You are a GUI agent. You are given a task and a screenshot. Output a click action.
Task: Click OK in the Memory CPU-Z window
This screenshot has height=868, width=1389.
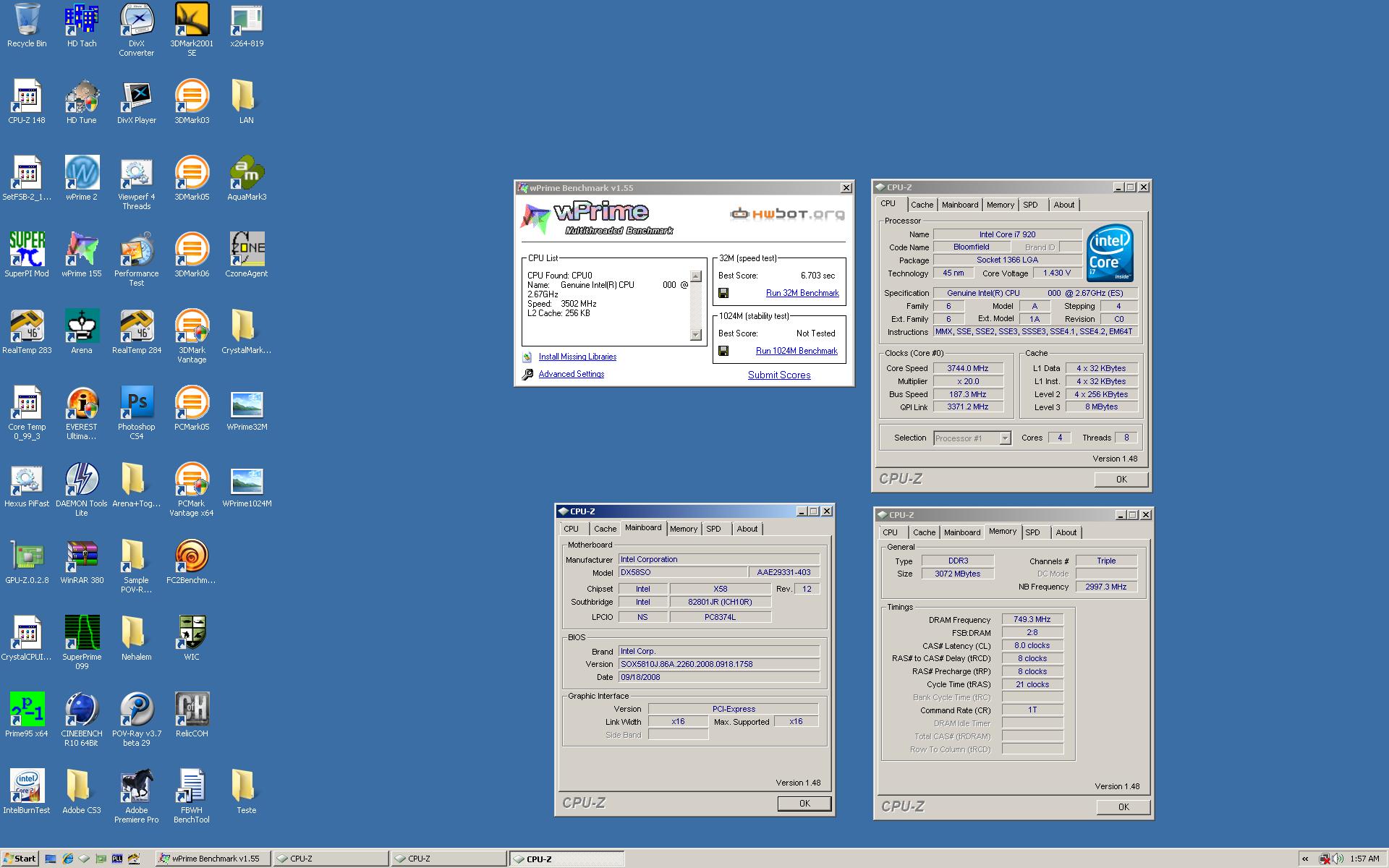point(1123,807)
